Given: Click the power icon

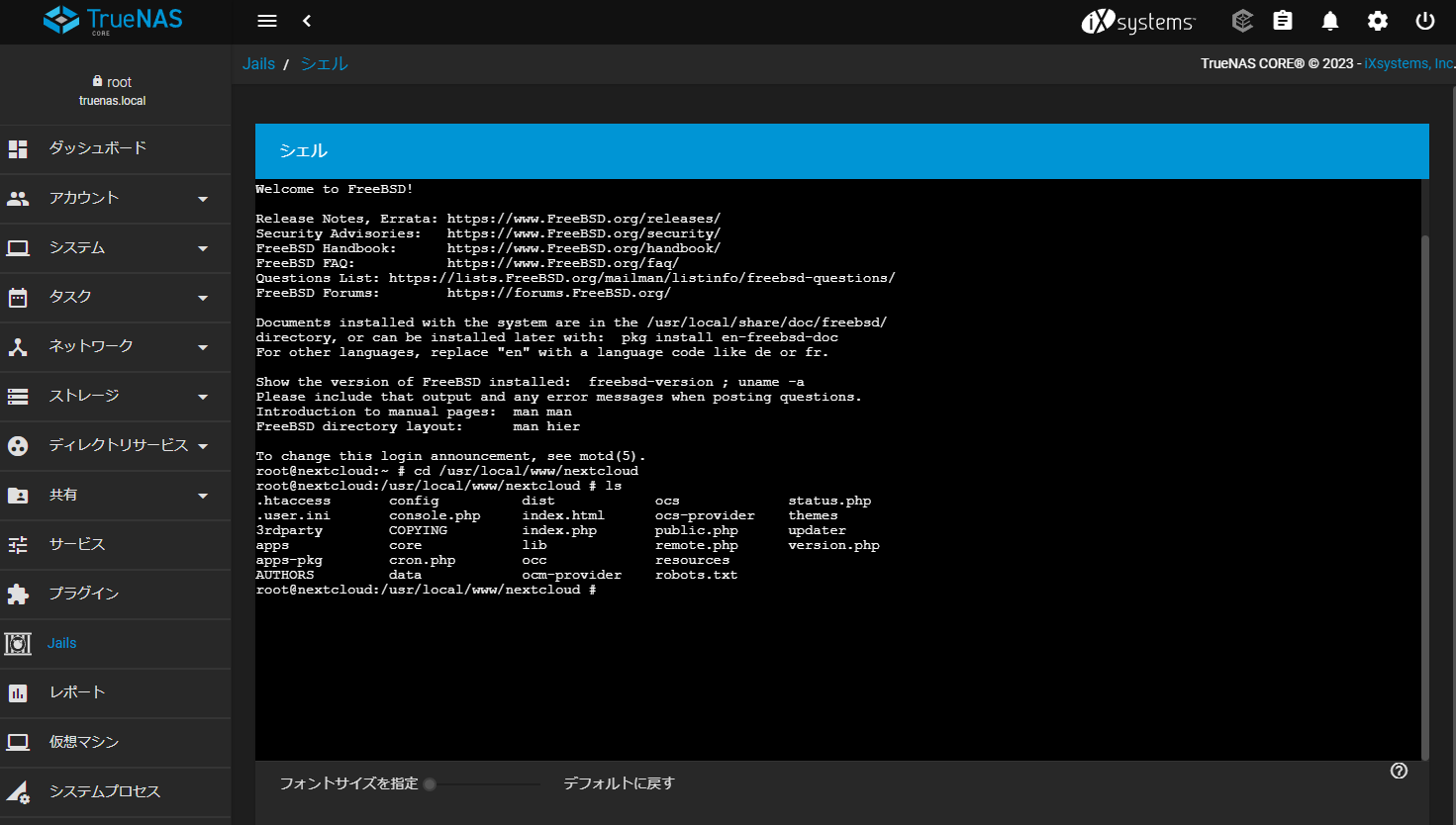Looking at the screenshot, I should [x=1425, y=21].
